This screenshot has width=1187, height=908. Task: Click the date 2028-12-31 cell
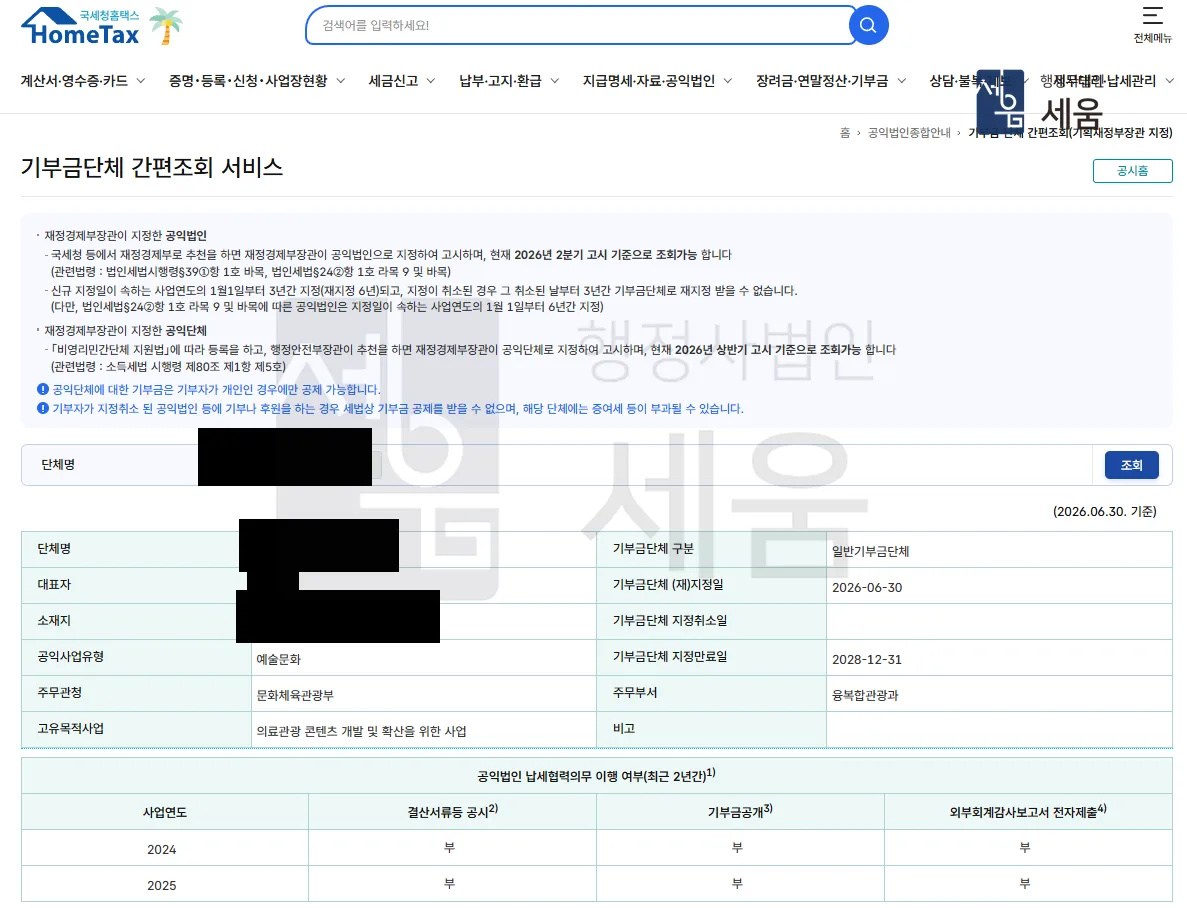[x=999, y=659]
